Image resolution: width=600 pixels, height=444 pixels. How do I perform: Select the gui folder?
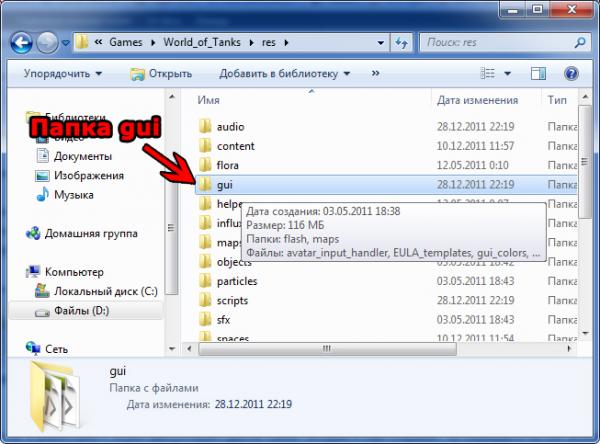pyautogui.click(x=386, y=185)
